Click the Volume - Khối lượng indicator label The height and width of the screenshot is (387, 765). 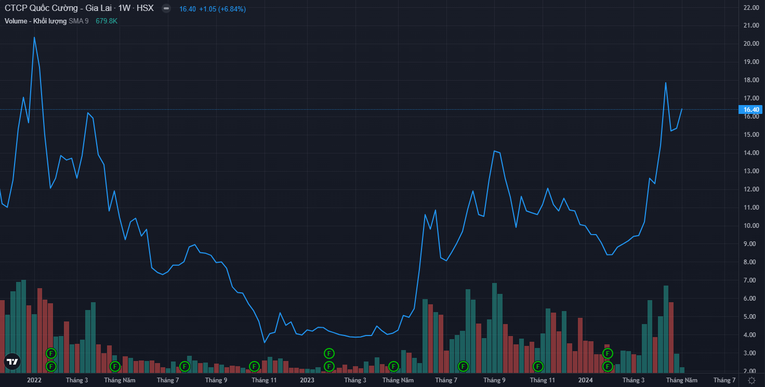tap(35, 21)
